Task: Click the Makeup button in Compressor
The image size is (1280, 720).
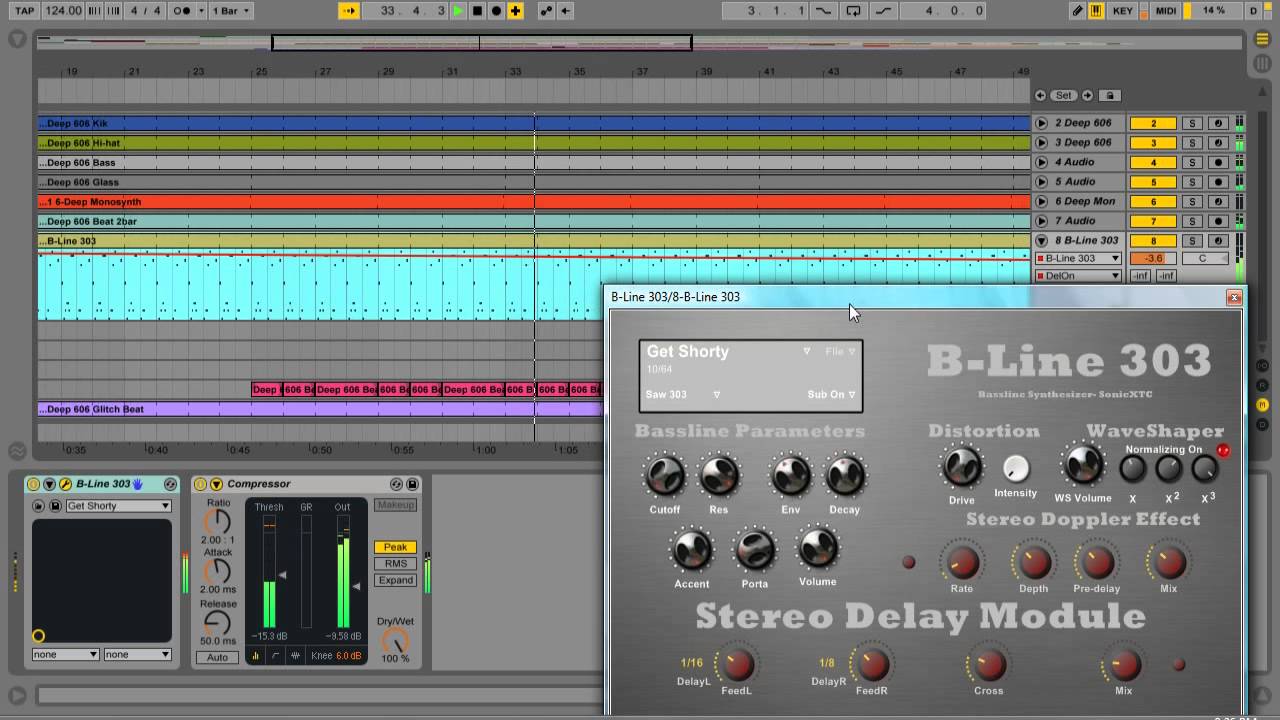Action: [x=395, y=505]
